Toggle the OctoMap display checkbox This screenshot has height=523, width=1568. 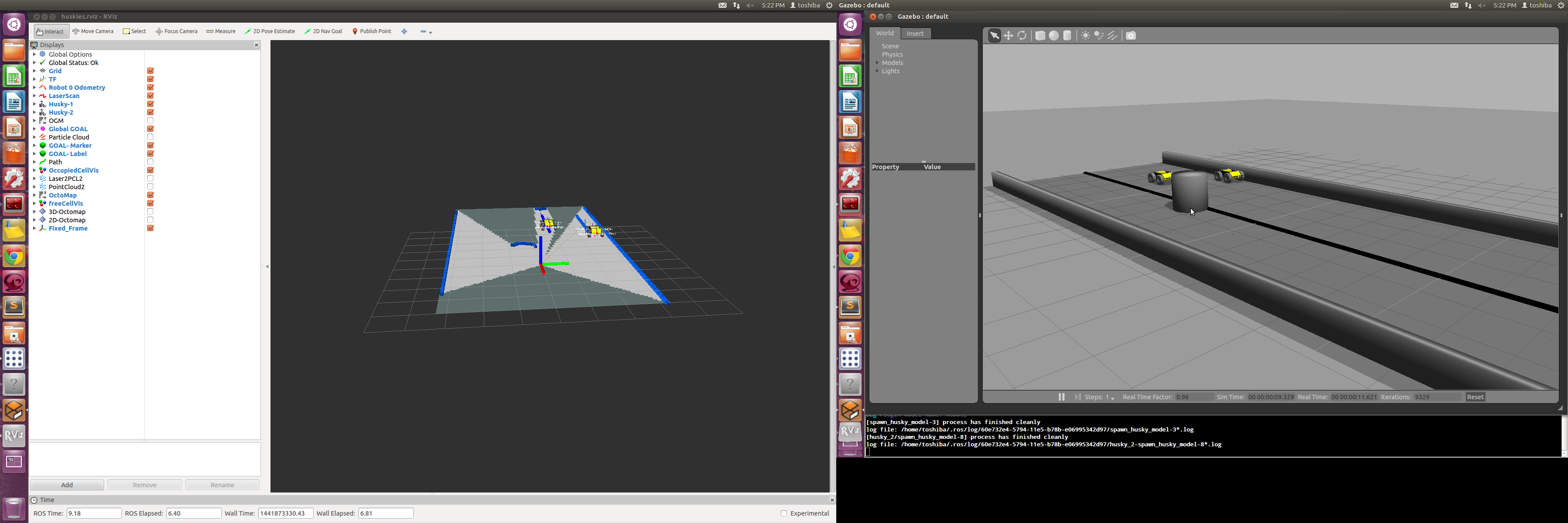pos(150,195)
